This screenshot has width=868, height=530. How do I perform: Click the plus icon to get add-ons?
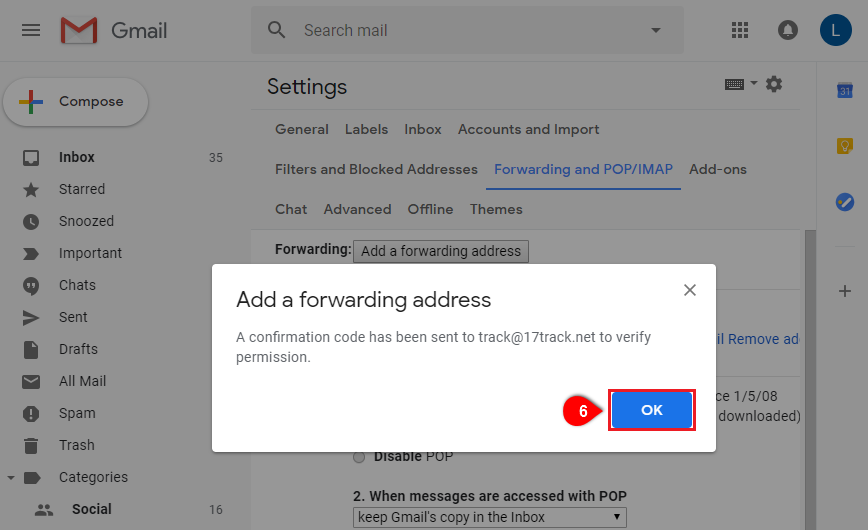pyautogui.click(x=845, y=291)
